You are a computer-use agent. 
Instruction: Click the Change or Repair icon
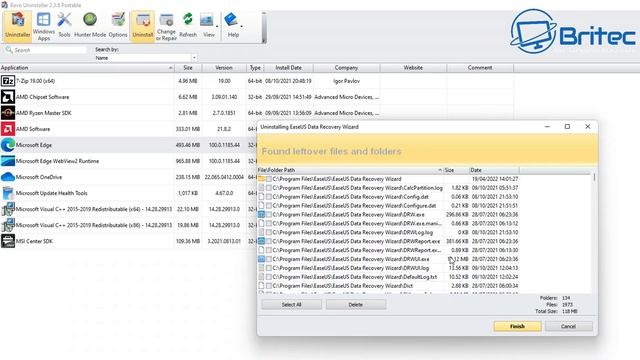166,27
